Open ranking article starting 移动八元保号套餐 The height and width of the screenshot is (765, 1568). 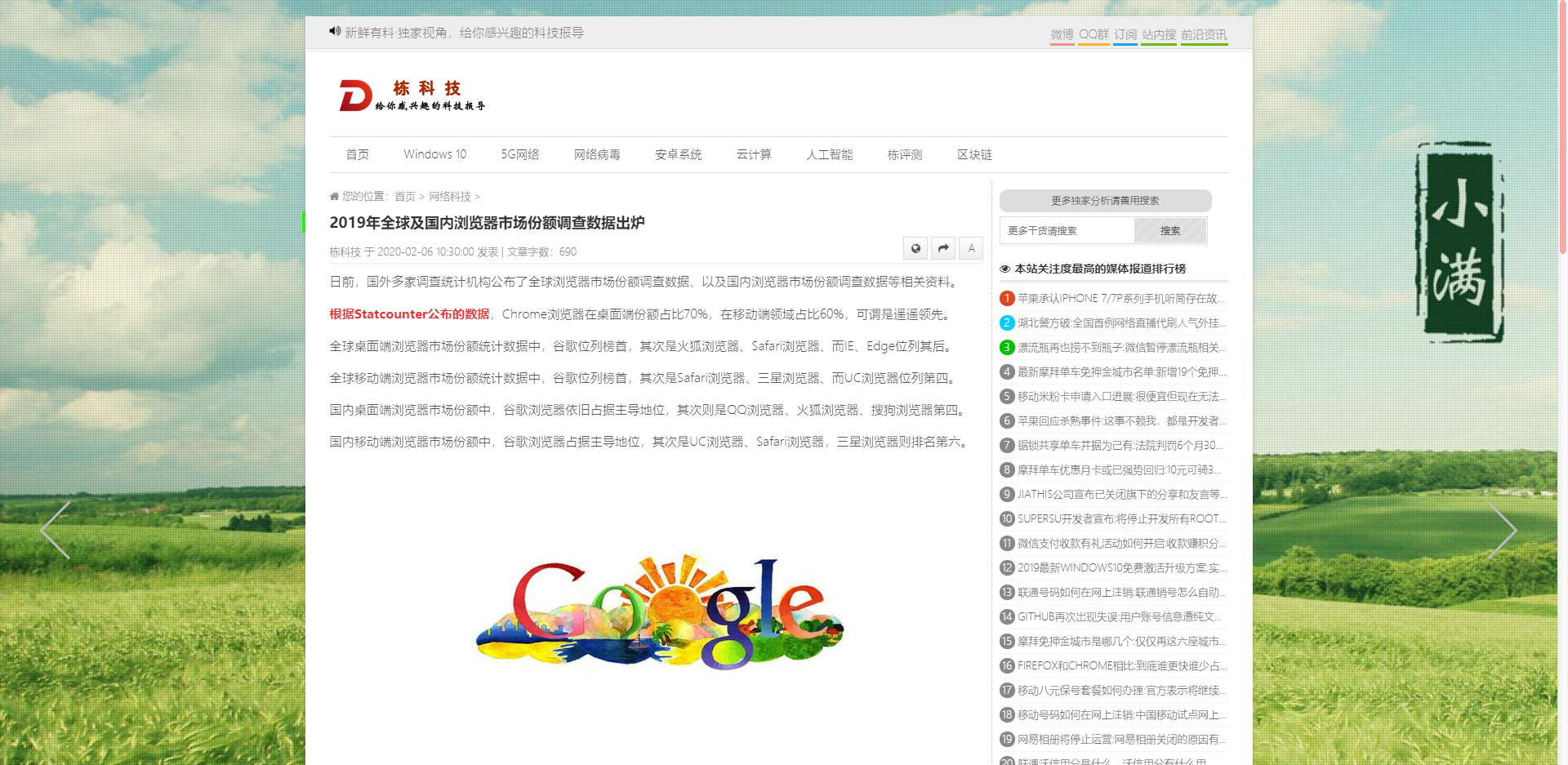click(1121, 691)
